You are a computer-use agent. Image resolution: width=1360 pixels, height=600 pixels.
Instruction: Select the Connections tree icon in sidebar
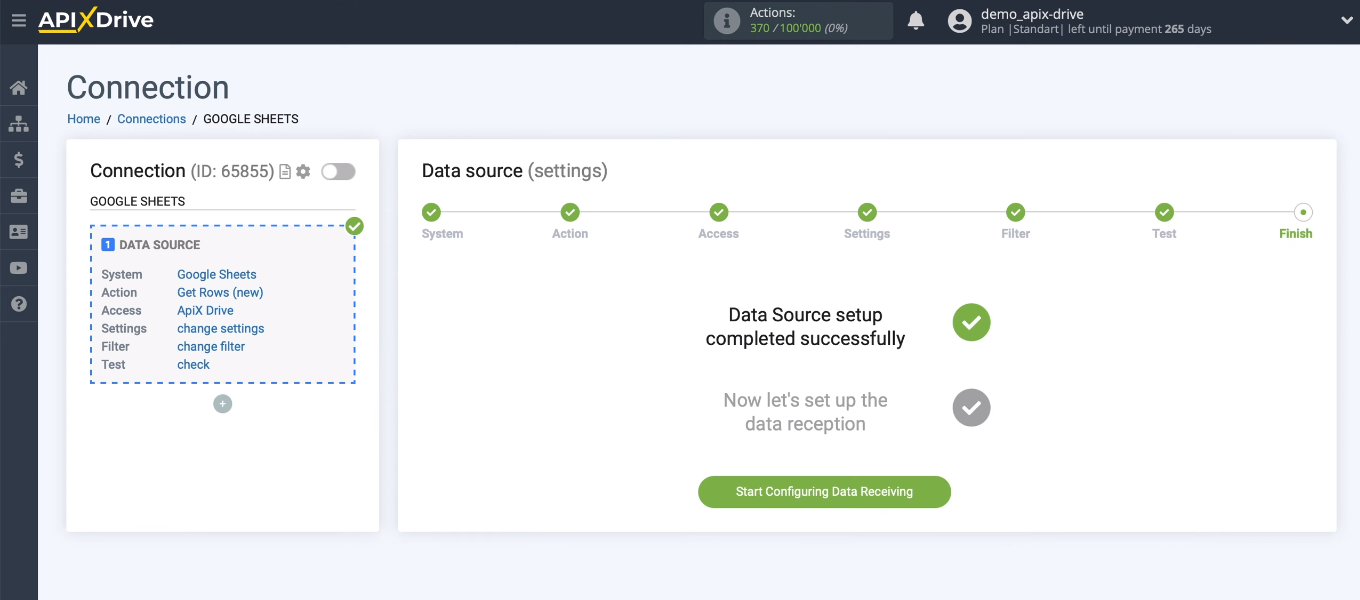click(x=18, y=123)
